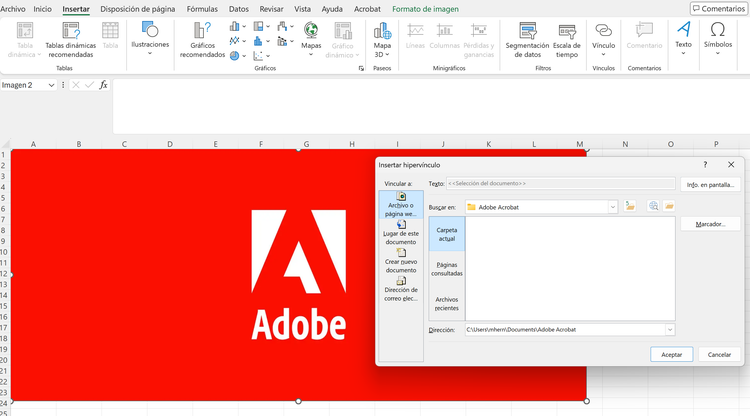The image size is (750, 416).
Task: Select Lugar de este documento link type
Action: point(401,232)
